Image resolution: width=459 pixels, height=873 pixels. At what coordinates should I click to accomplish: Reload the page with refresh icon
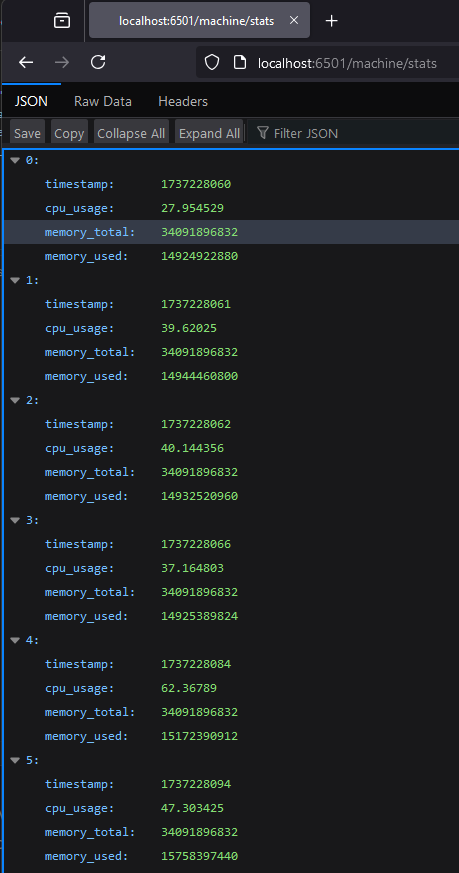coord(99,62)
